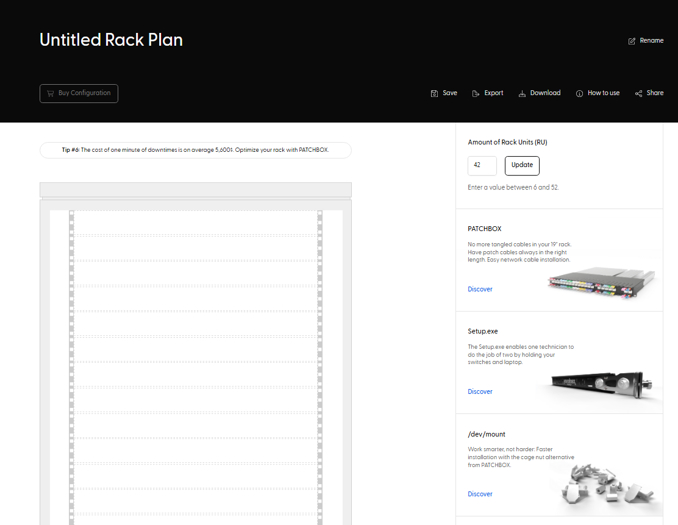Click the Download arrow icon

pos(522,93)
